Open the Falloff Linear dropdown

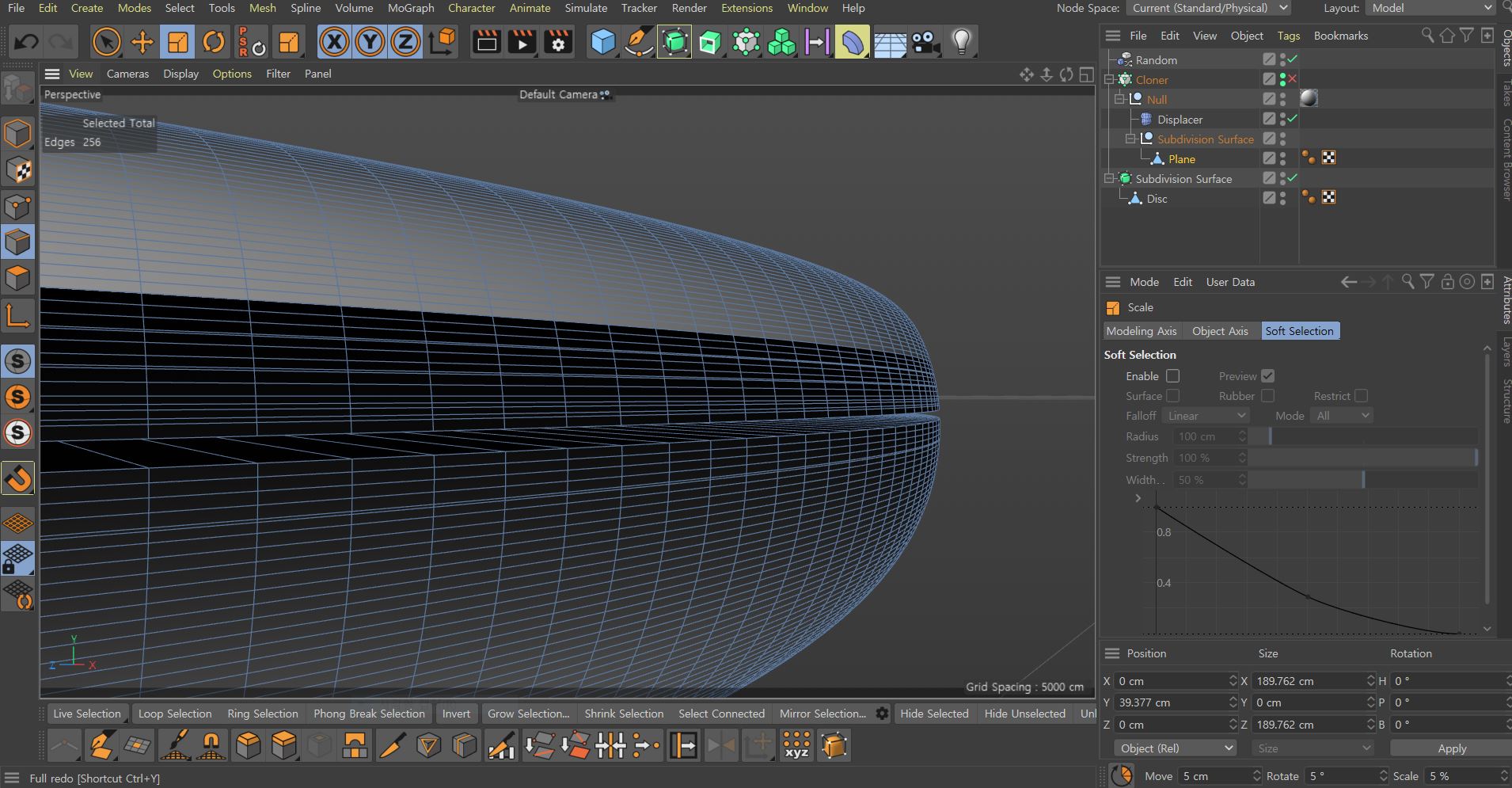(x=1206, y=416)
